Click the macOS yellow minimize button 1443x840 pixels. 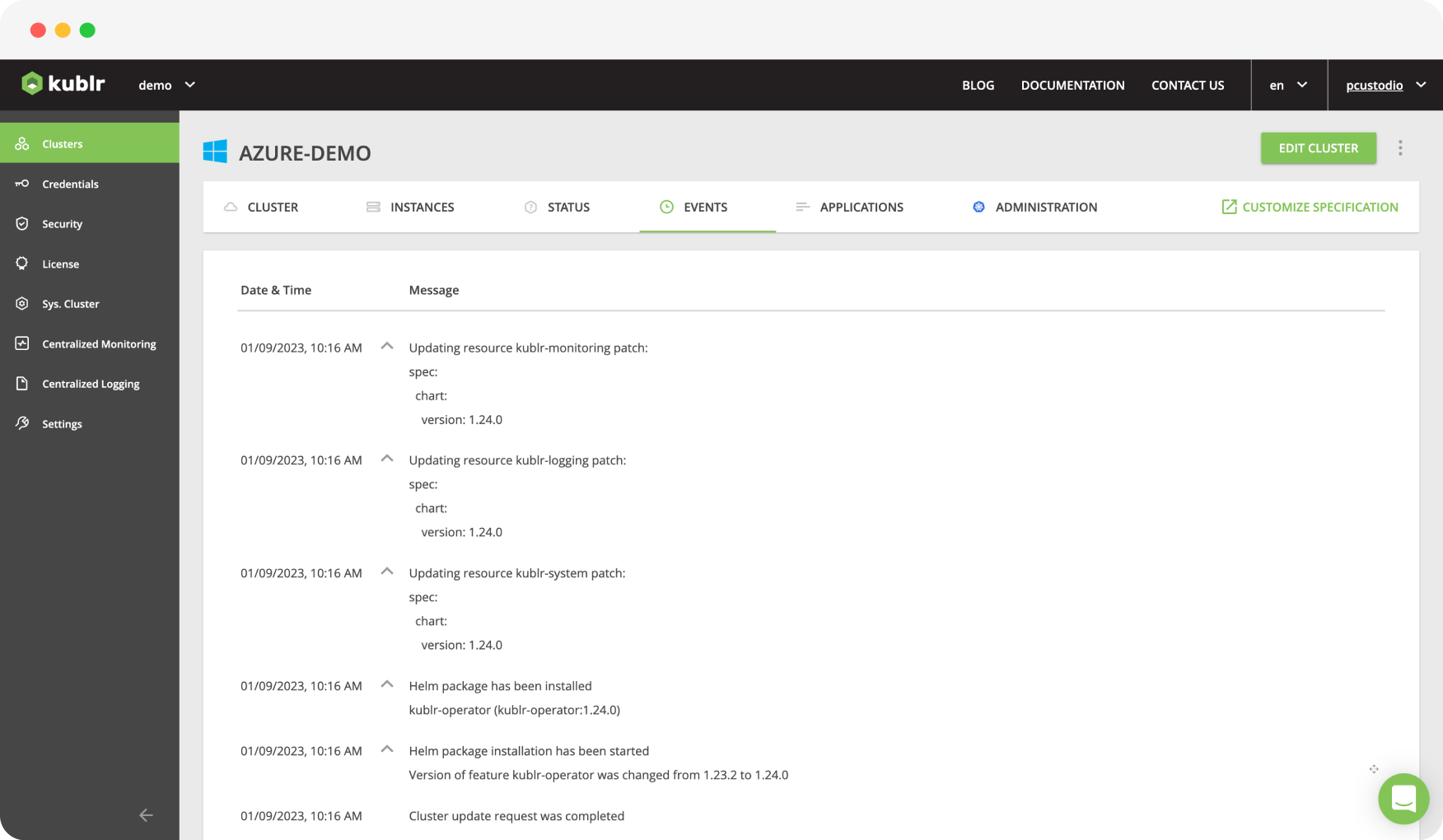click(63, 30)
